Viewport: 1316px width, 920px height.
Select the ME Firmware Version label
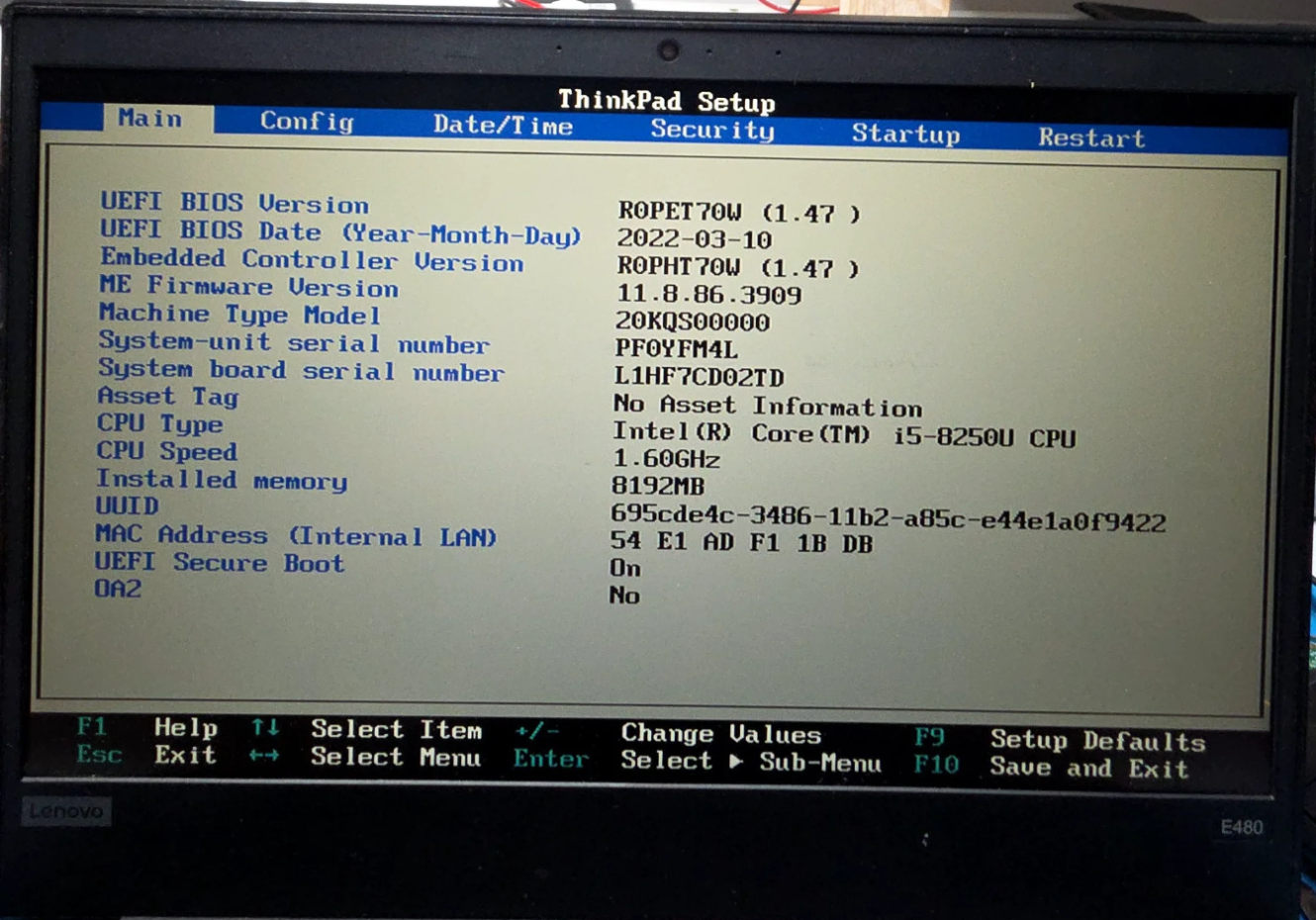pos(248,287)
